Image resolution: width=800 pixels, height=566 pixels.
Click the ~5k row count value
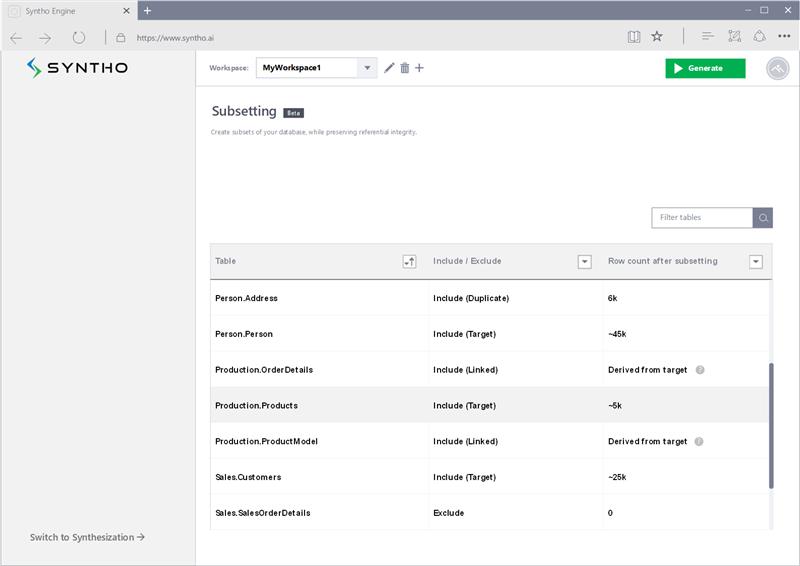click(x=615, y=405)
